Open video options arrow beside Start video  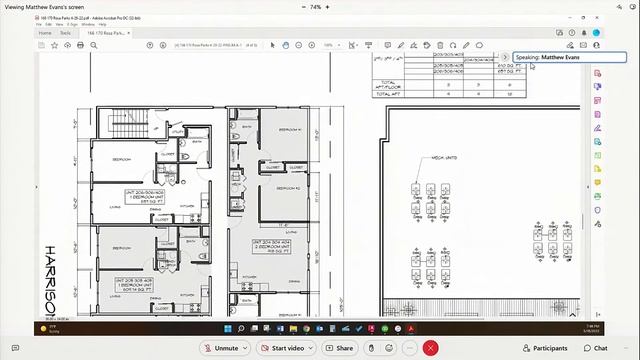click(x=311, y=348)
